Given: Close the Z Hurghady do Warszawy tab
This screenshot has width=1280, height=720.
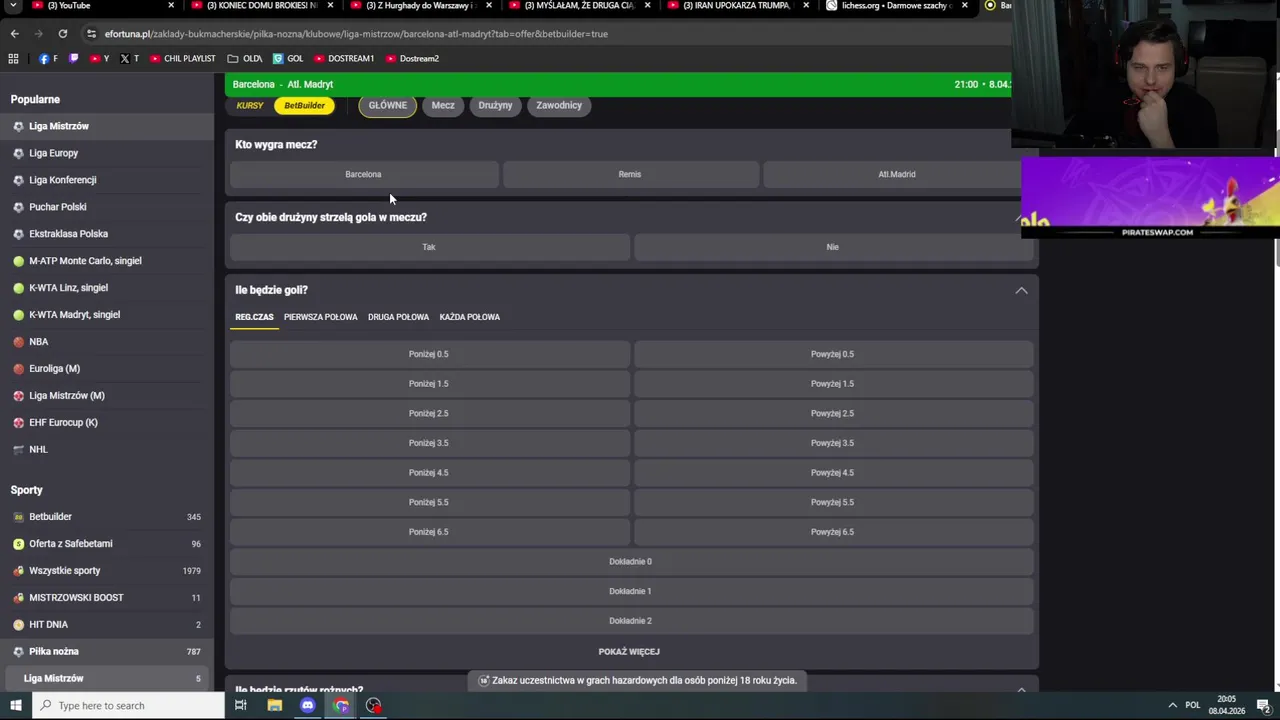Looking at the screenshot, I should (489, 5).
